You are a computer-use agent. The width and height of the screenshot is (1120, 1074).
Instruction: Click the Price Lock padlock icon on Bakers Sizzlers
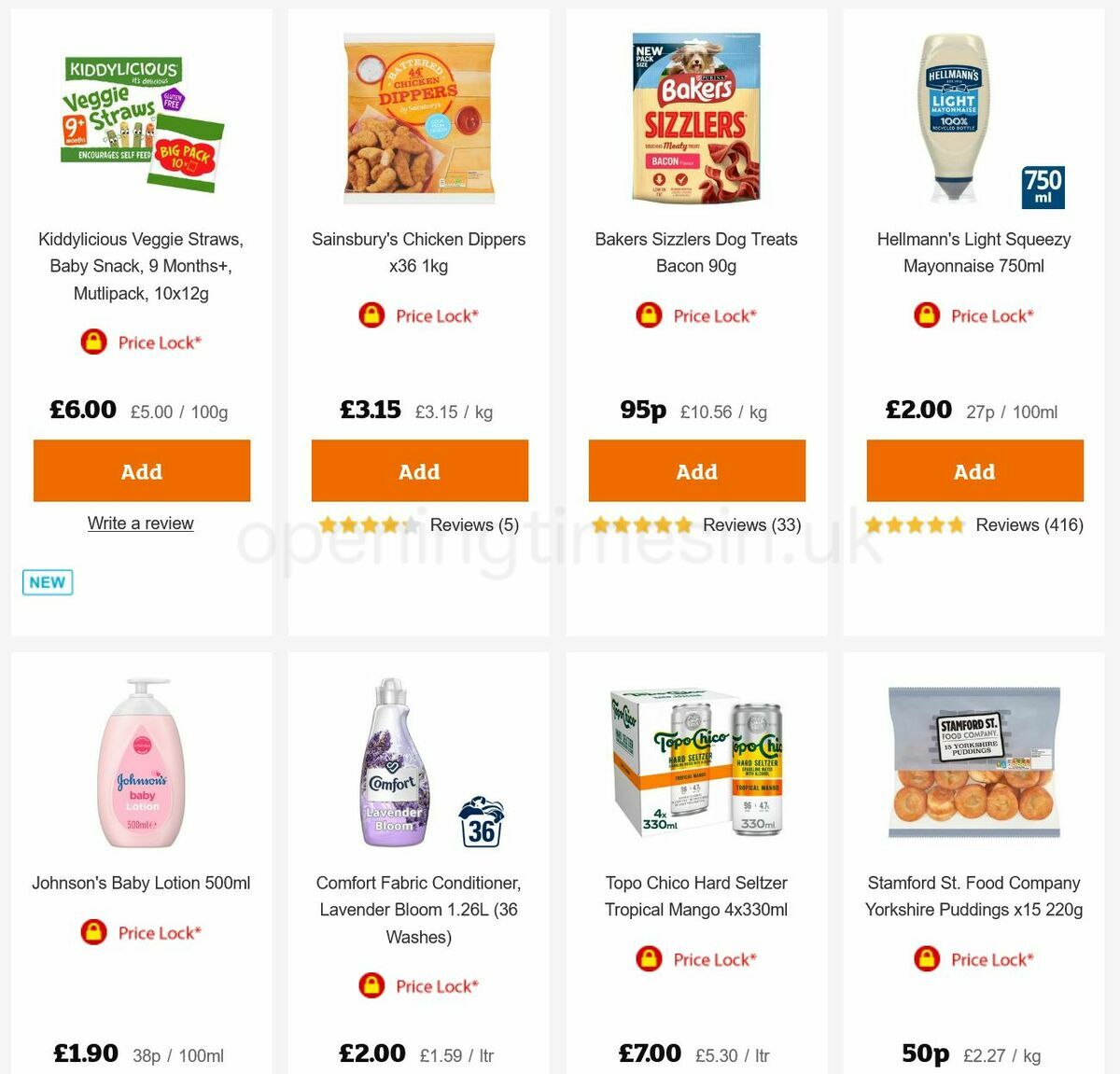click(648, 315)
